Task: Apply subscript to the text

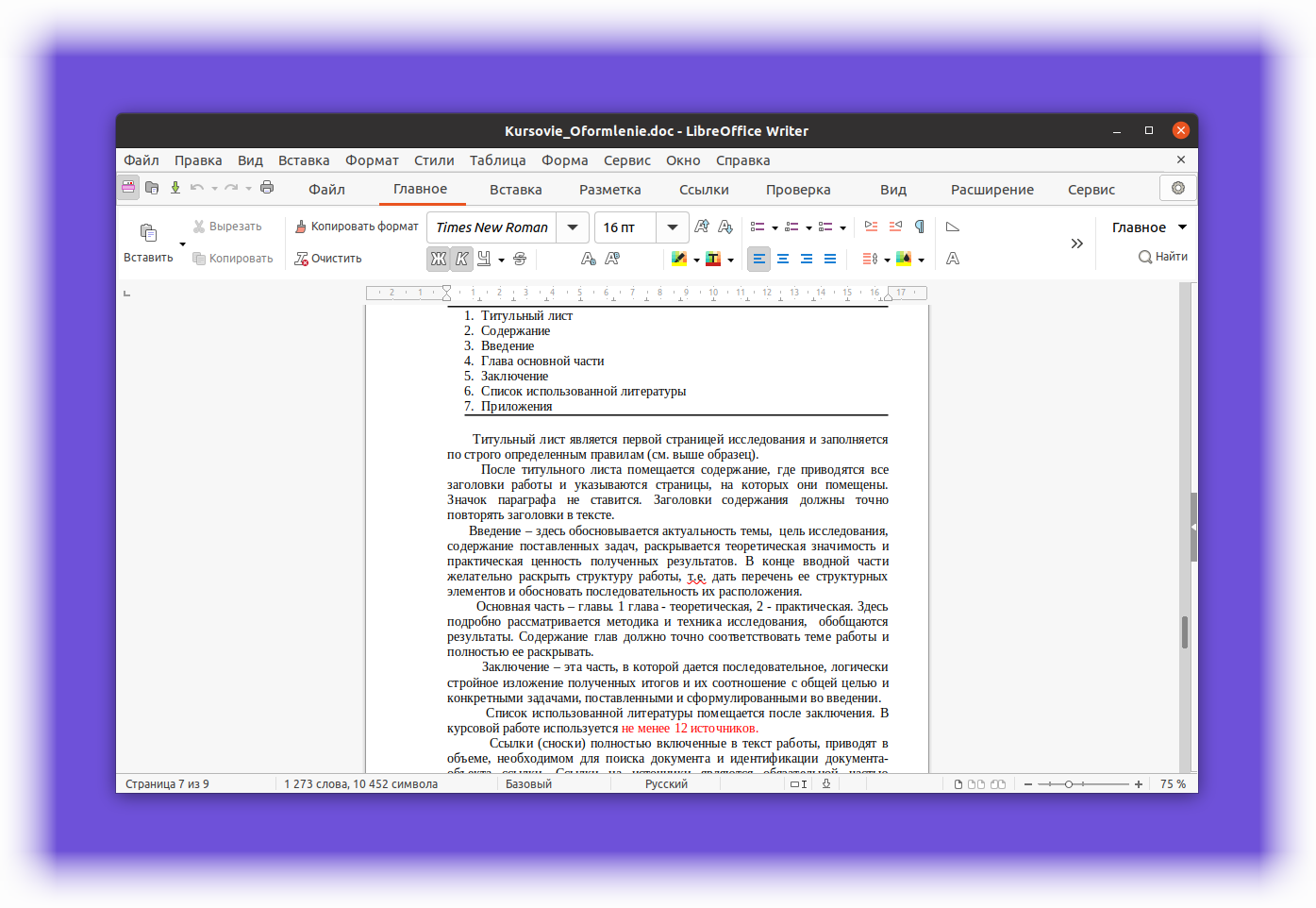Action: click(588, 259)
